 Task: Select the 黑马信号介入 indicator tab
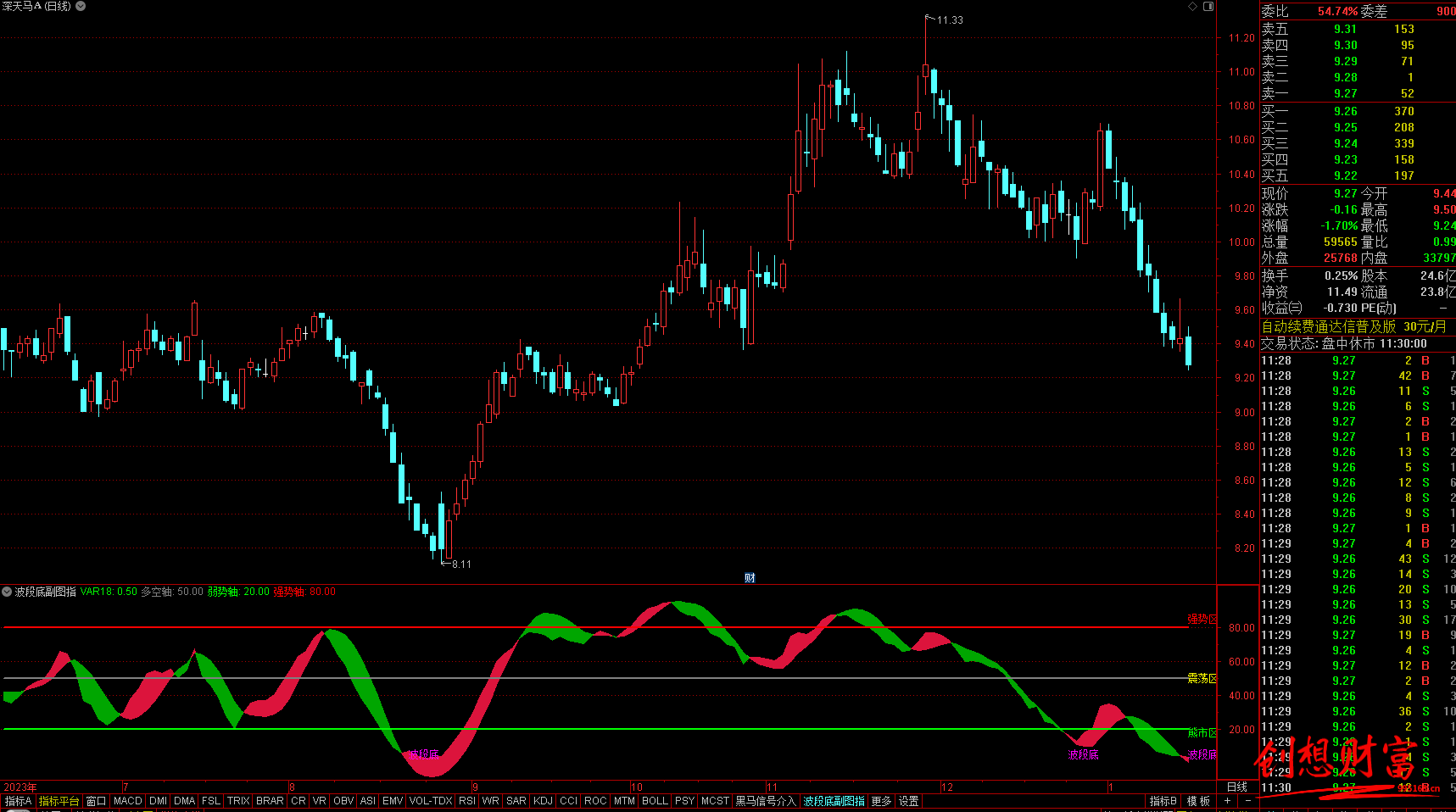(x=766, y=801)
